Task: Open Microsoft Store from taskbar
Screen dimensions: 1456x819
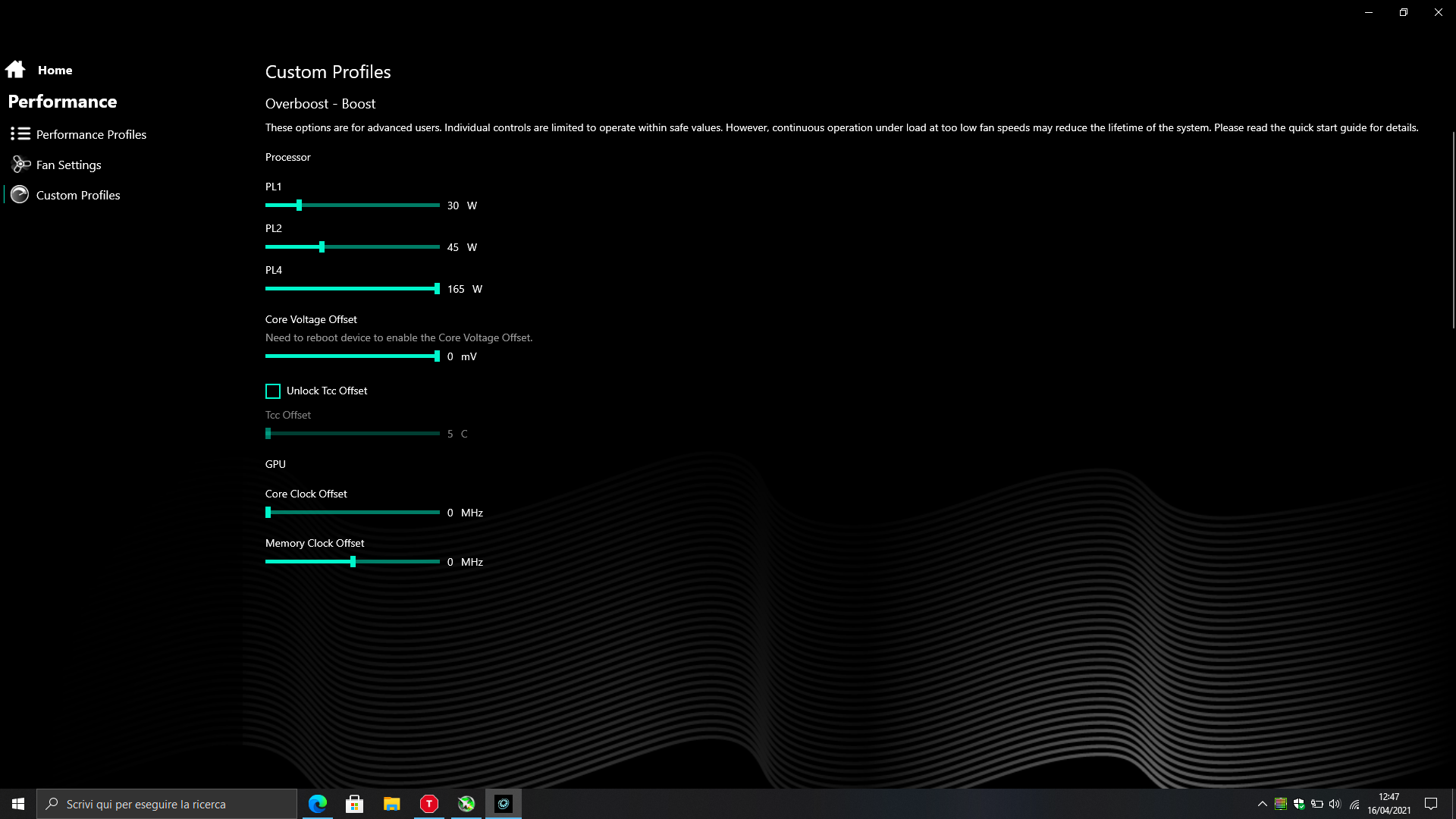Action: pyautogui.click(x=354, y=804)
